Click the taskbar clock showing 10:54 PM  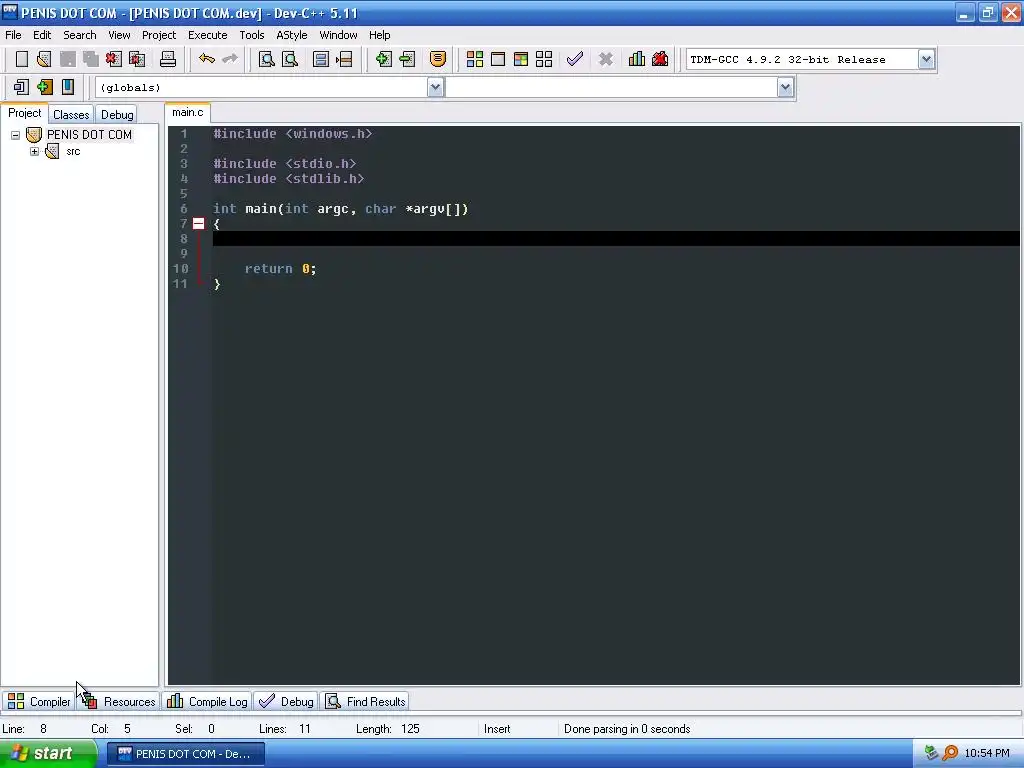(x=987, y=753)
